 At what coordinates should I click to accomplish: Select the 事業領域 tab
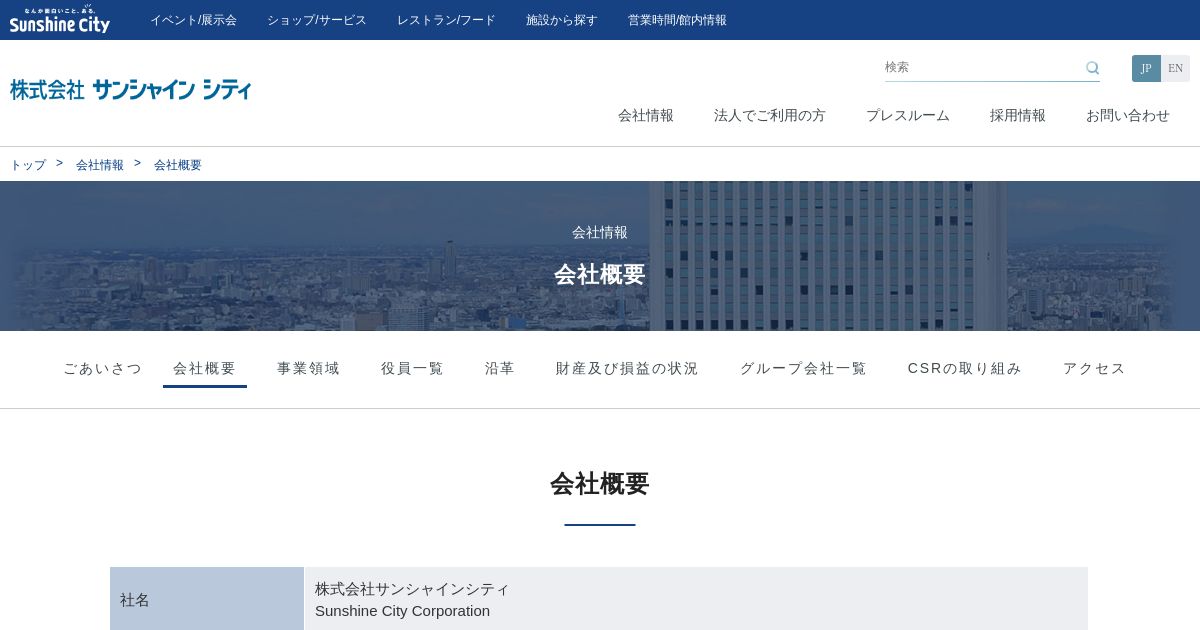click(309, 368)
